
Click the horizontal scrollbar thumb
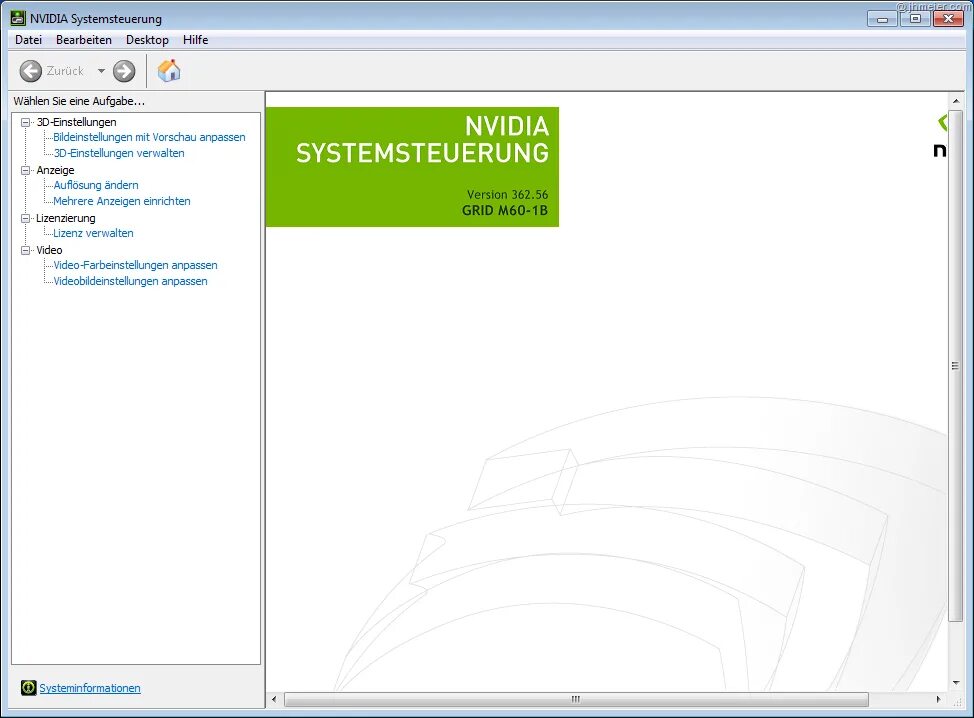576,699
